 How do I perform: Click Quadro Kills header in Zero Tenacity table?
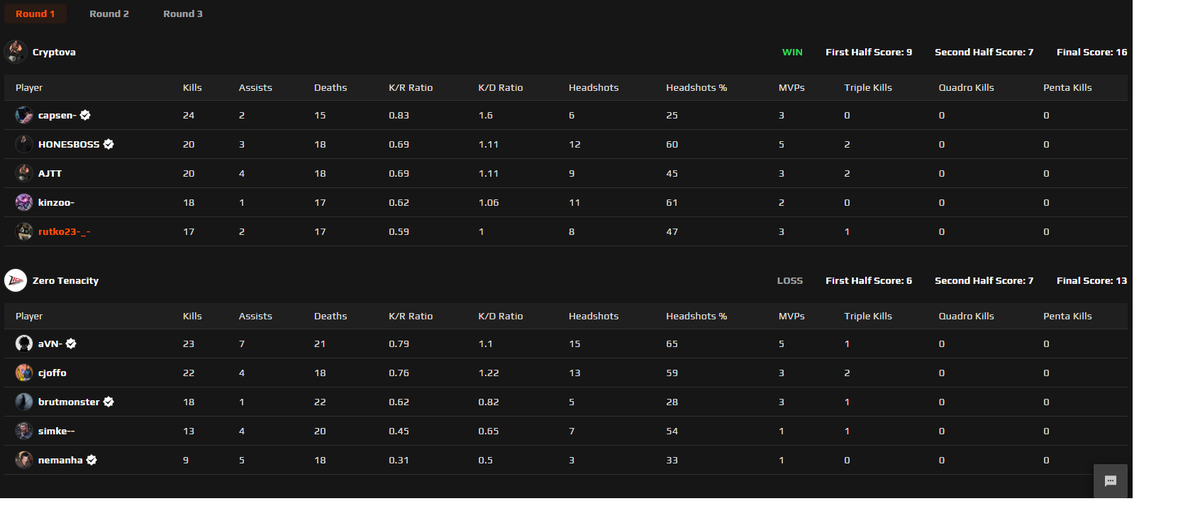(966, 316)
